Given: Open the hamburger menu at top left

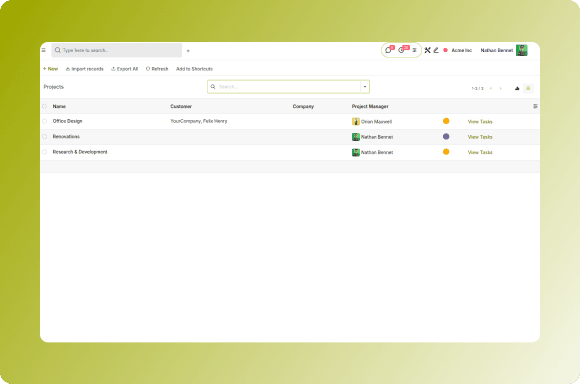Looking at the screenshot, I should coord(44,50).
